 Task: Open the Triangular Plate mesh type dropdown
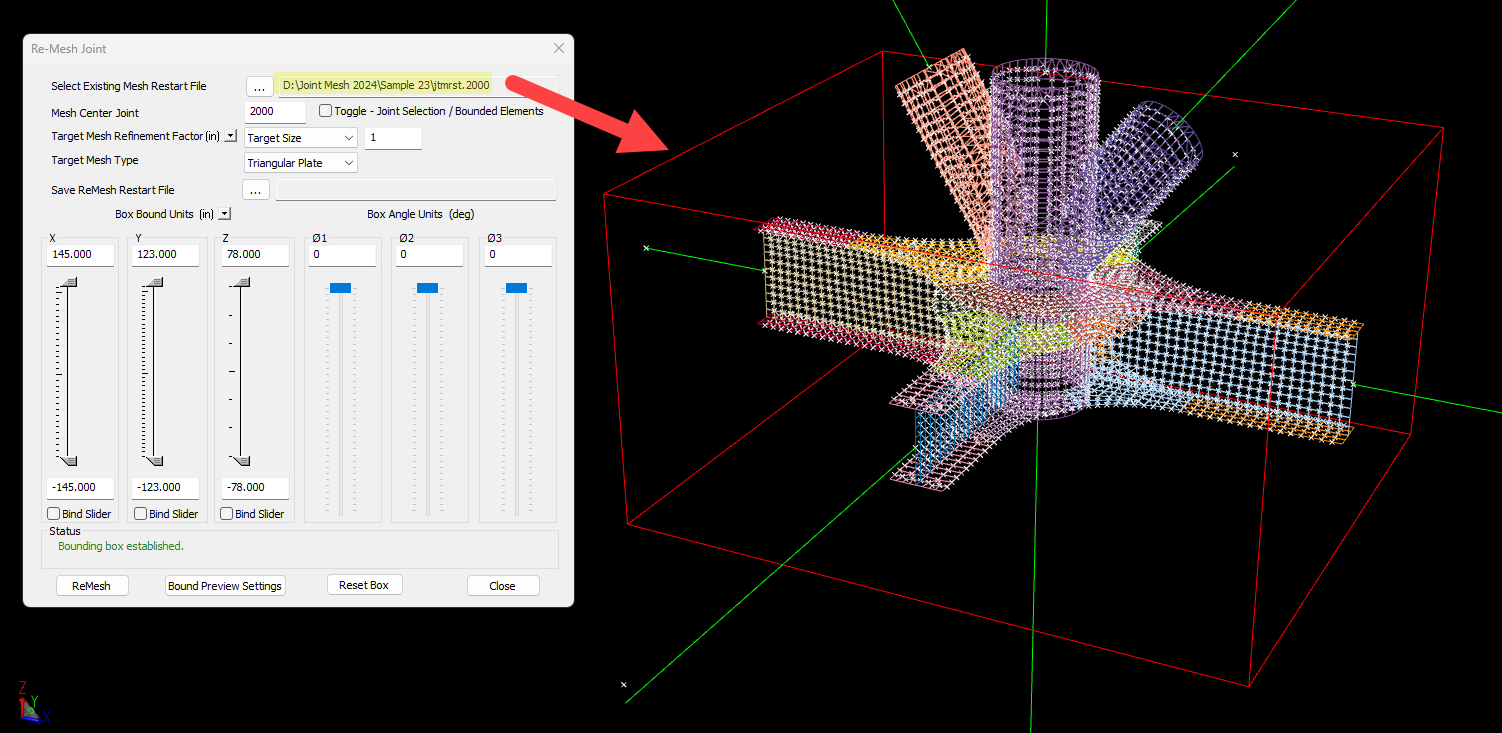click(300, 163)
